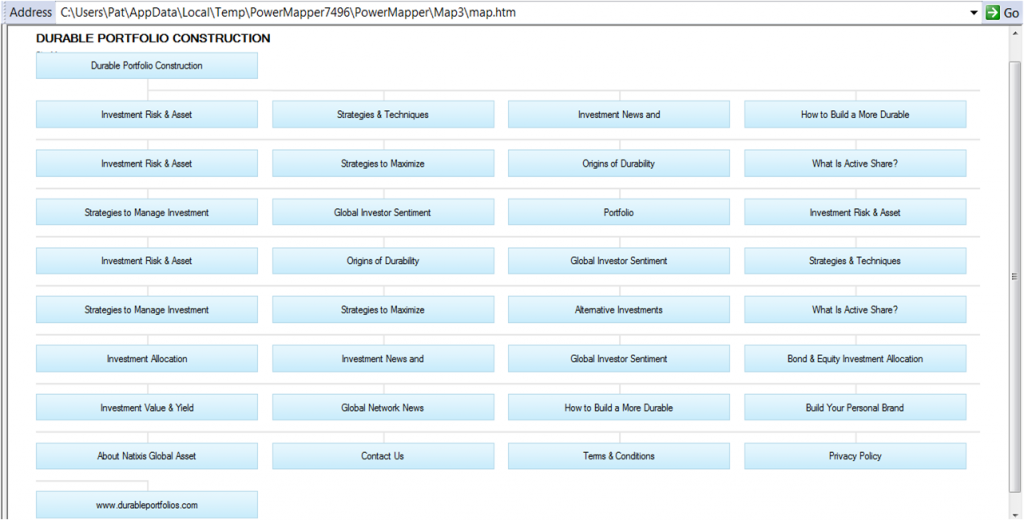Open the Durable Portfolio Construction root box
1024x520 pixels.
pyautogui.click(x=147, y=66)
